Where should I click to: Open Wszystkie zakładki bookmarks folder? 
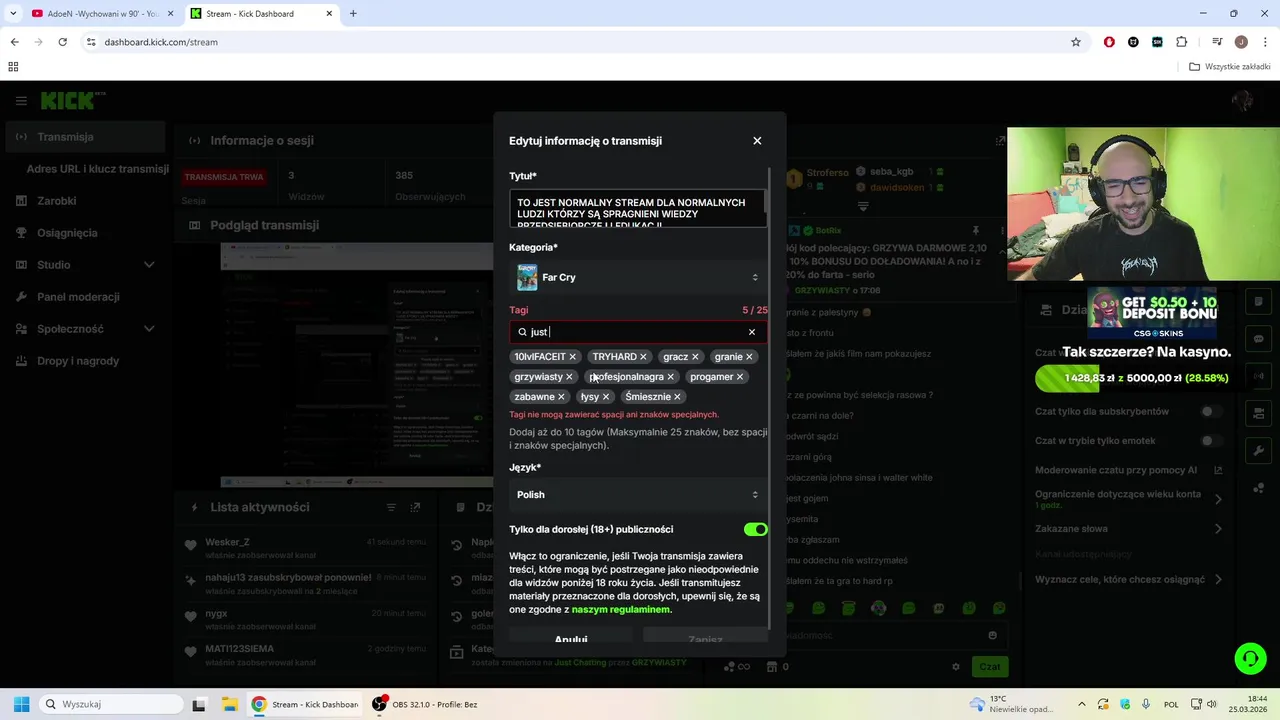click(x=1230, y=67)
